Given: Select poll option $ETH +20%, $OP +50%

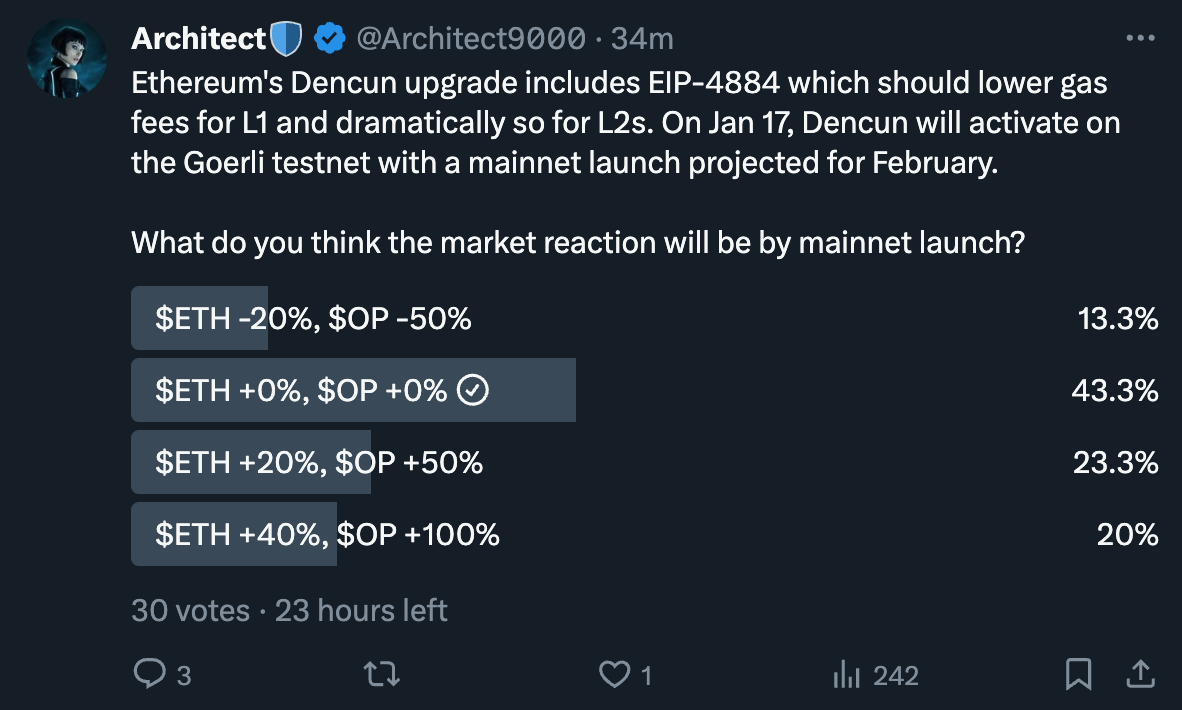Looking at the screenshot, I should pos(319,463).
